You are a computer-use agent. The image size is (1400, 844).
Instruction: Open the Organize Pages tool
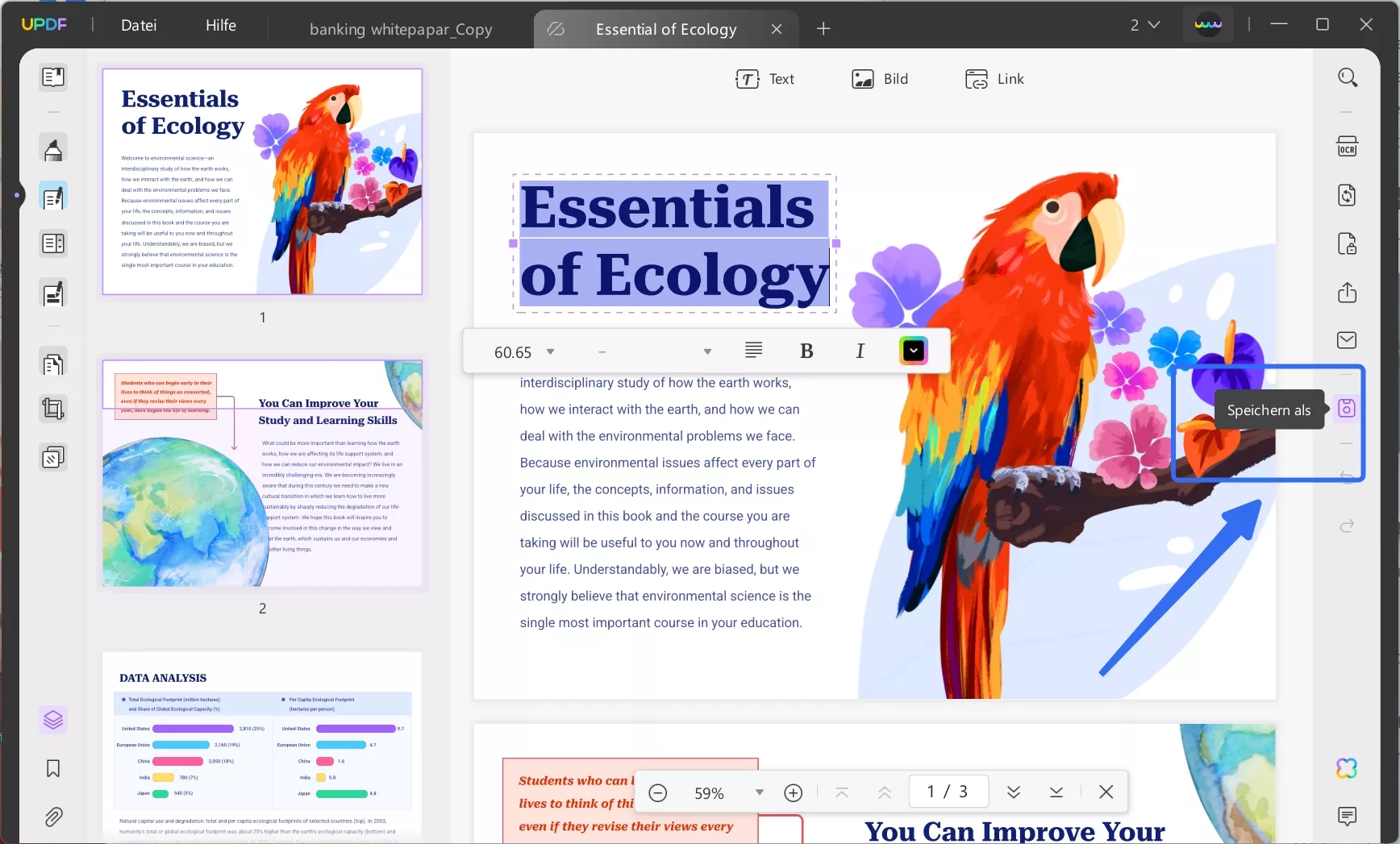click(53, 364)
